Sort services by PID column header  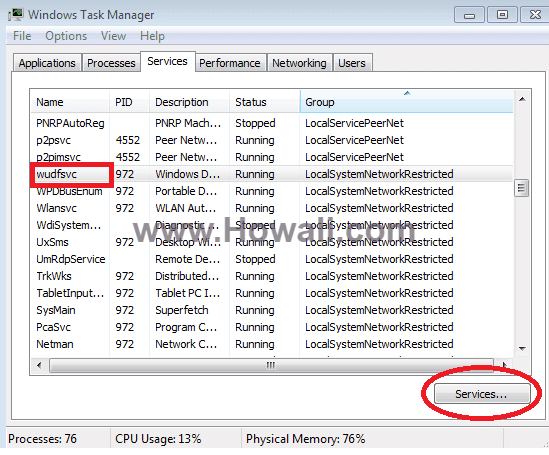point(130,102)
